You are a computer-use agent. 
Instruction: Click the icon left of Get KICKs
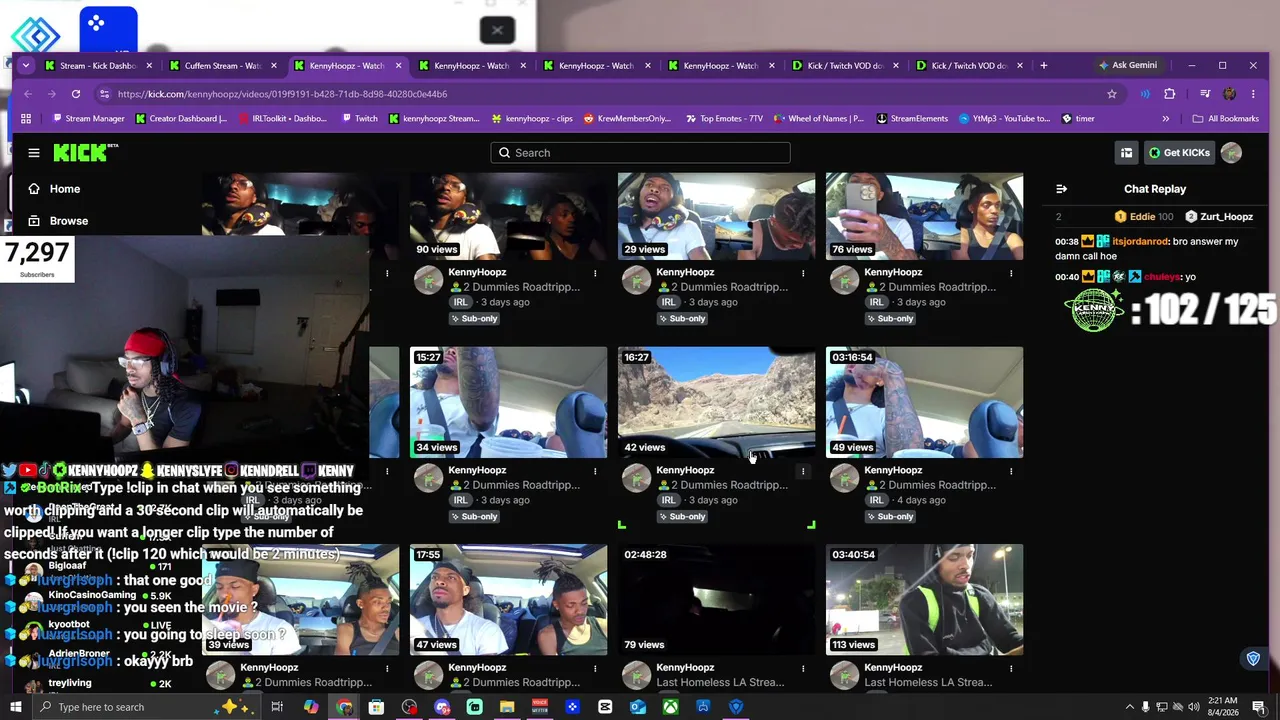(x=1126, y=153)
